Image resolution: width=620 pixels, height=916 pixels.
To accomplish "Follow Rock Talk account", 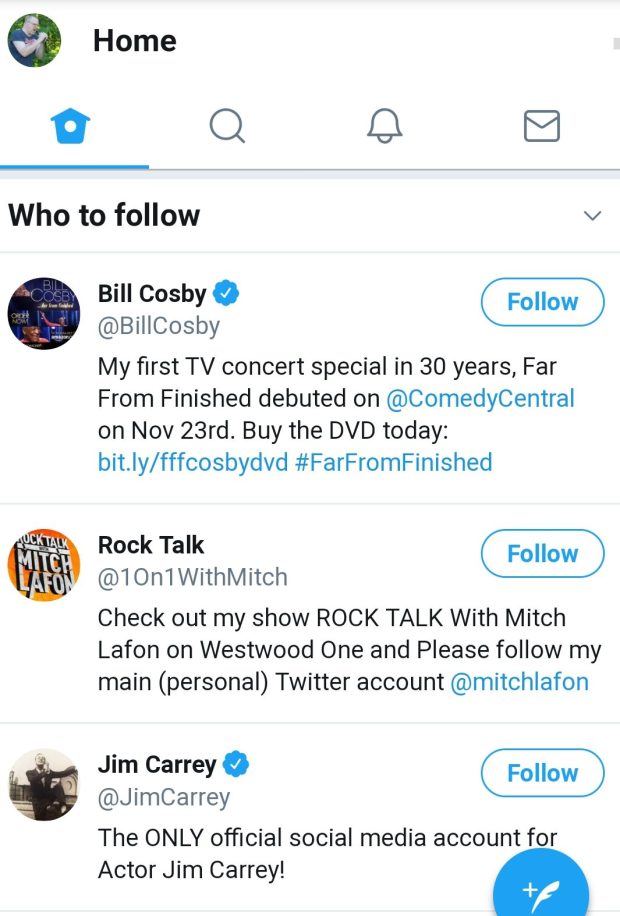I will tap(542, 554).
